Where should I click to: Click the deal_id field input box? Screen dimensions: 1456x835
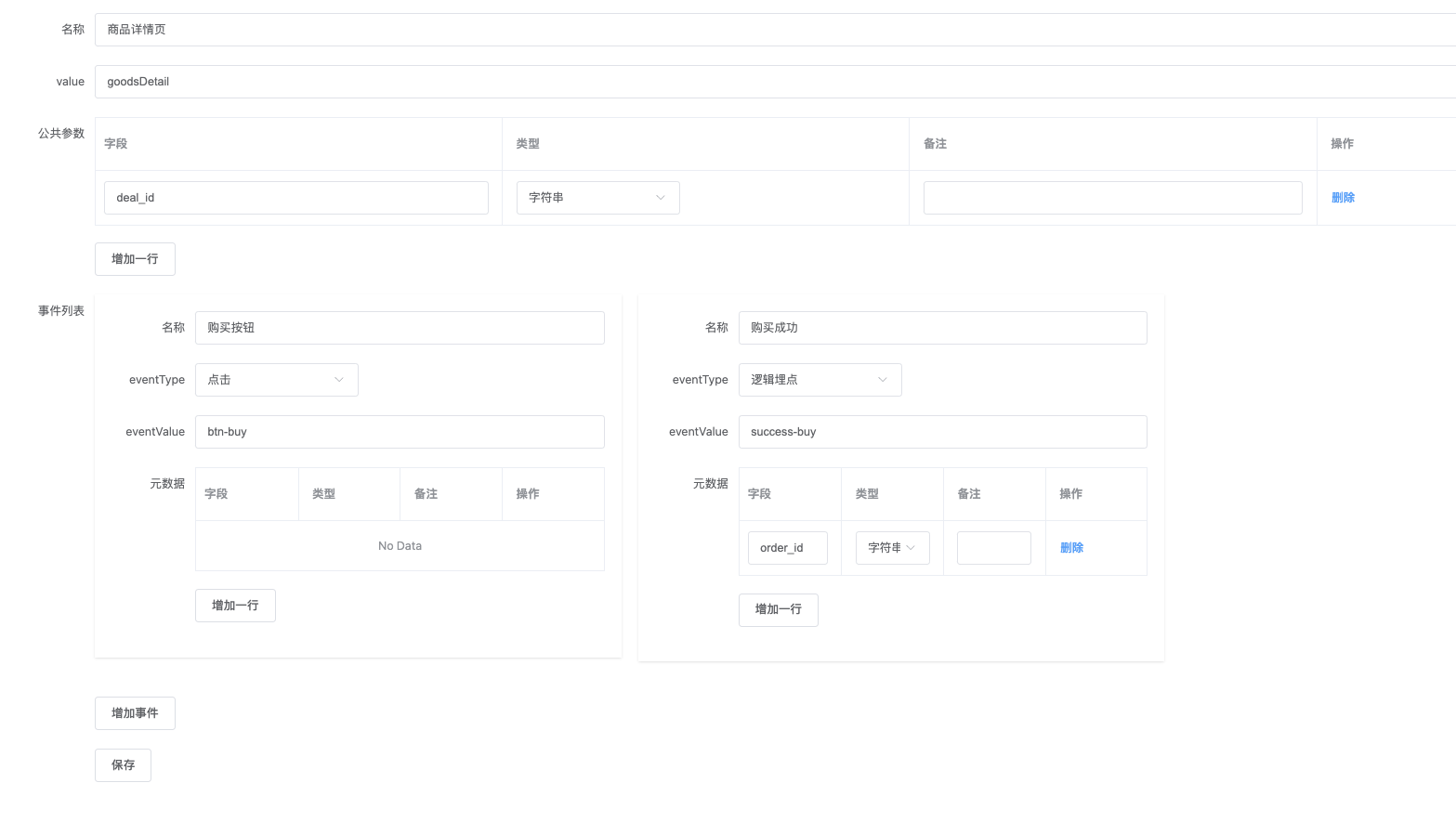pyautogui.click(x=295, y=197)
